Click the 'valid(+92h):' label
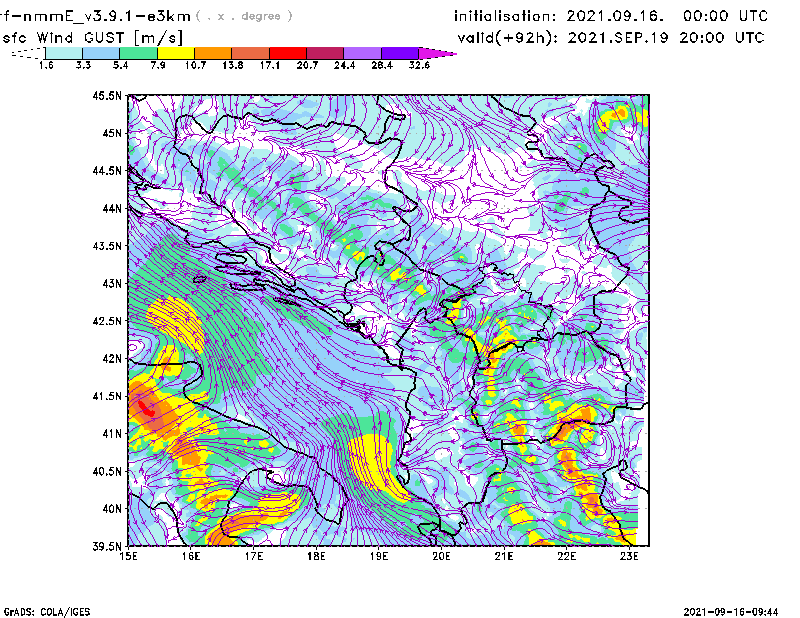Screen dimensions: 800x618 (x=508, y=38)
